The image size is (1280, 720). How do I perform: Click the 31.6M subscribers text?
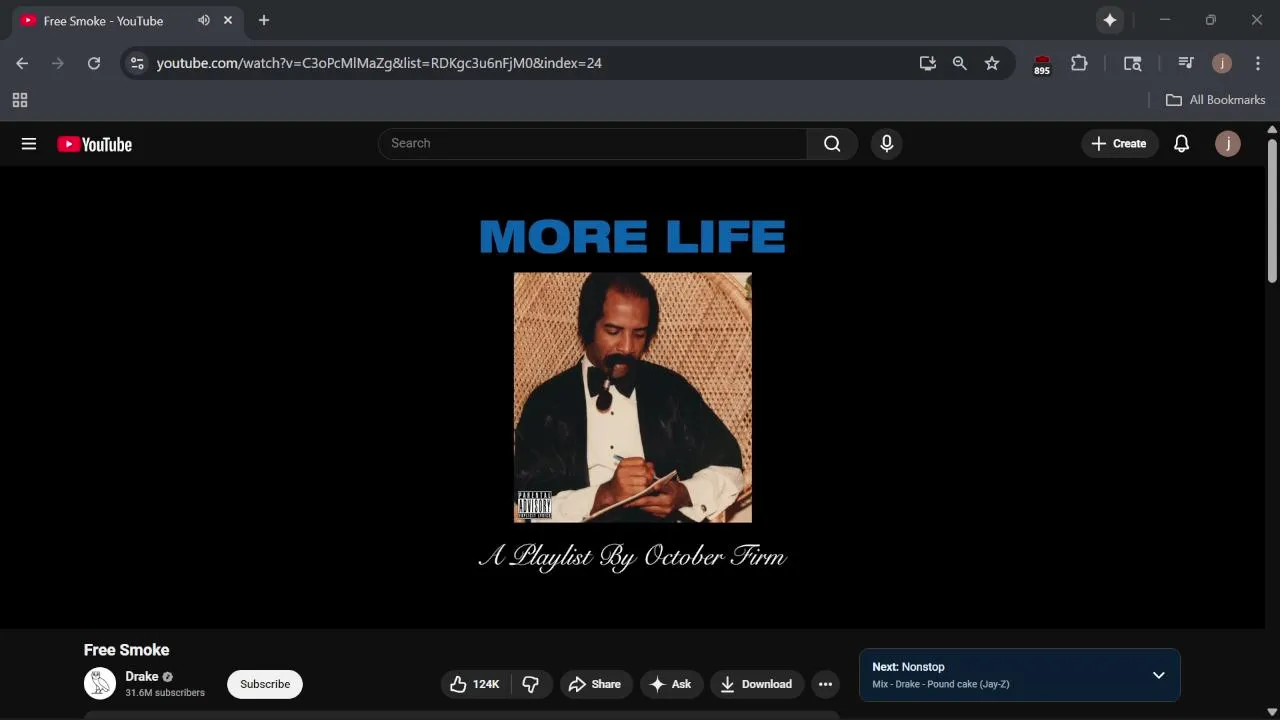tap(165, 693)
